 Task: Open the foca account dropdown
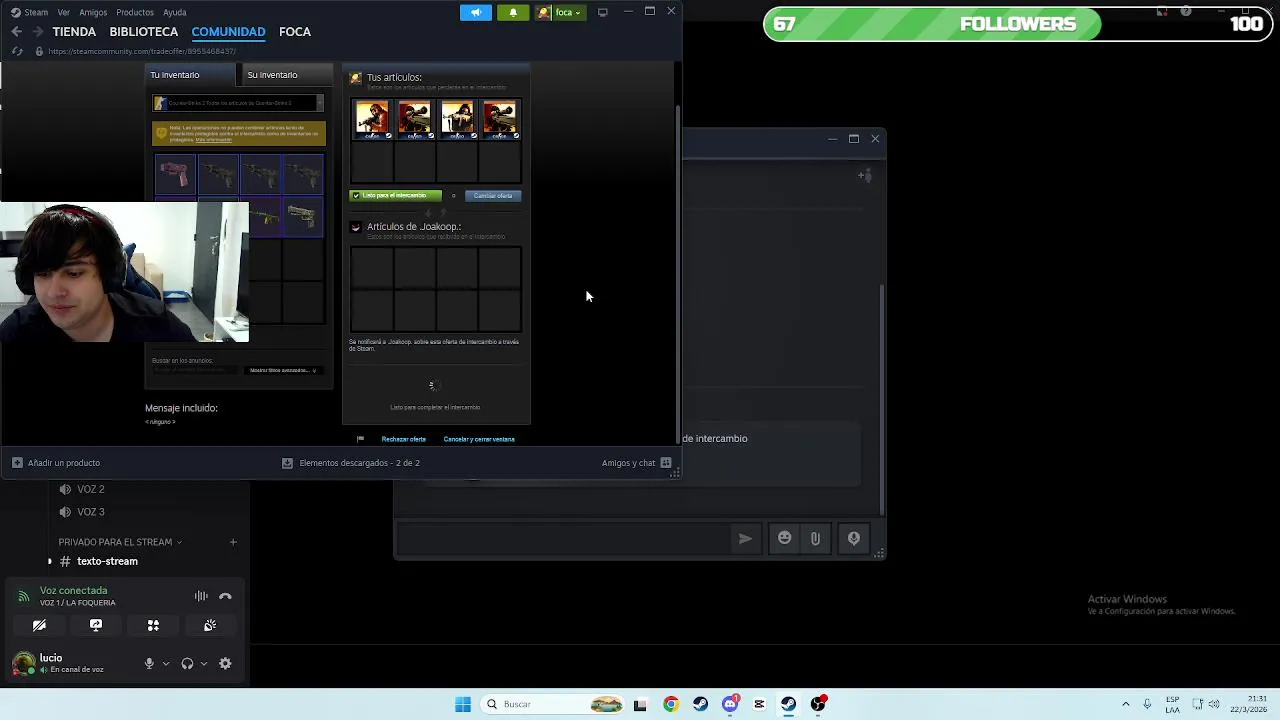coord(560,12)
